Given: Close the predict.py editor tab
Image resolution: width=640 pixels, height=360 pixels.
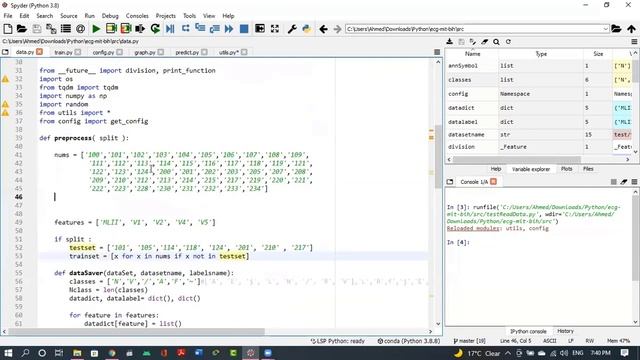Looking at the screenshot, I should (x=204, y=52).
